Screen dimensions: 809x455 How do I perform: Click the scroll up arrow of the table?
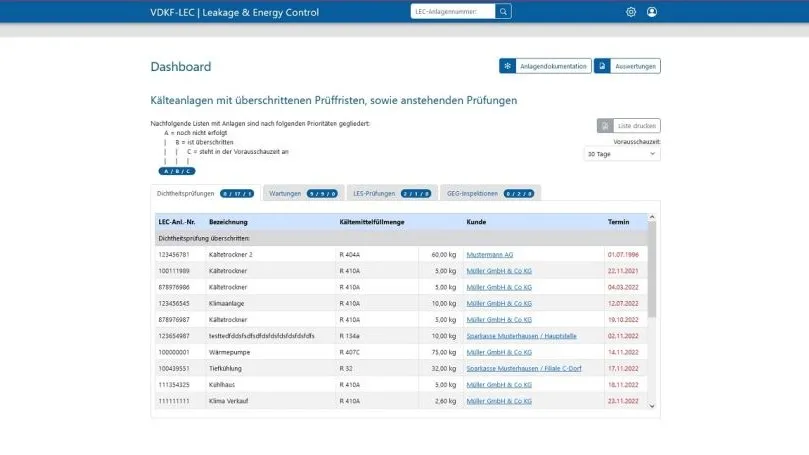tap(652, 217)
